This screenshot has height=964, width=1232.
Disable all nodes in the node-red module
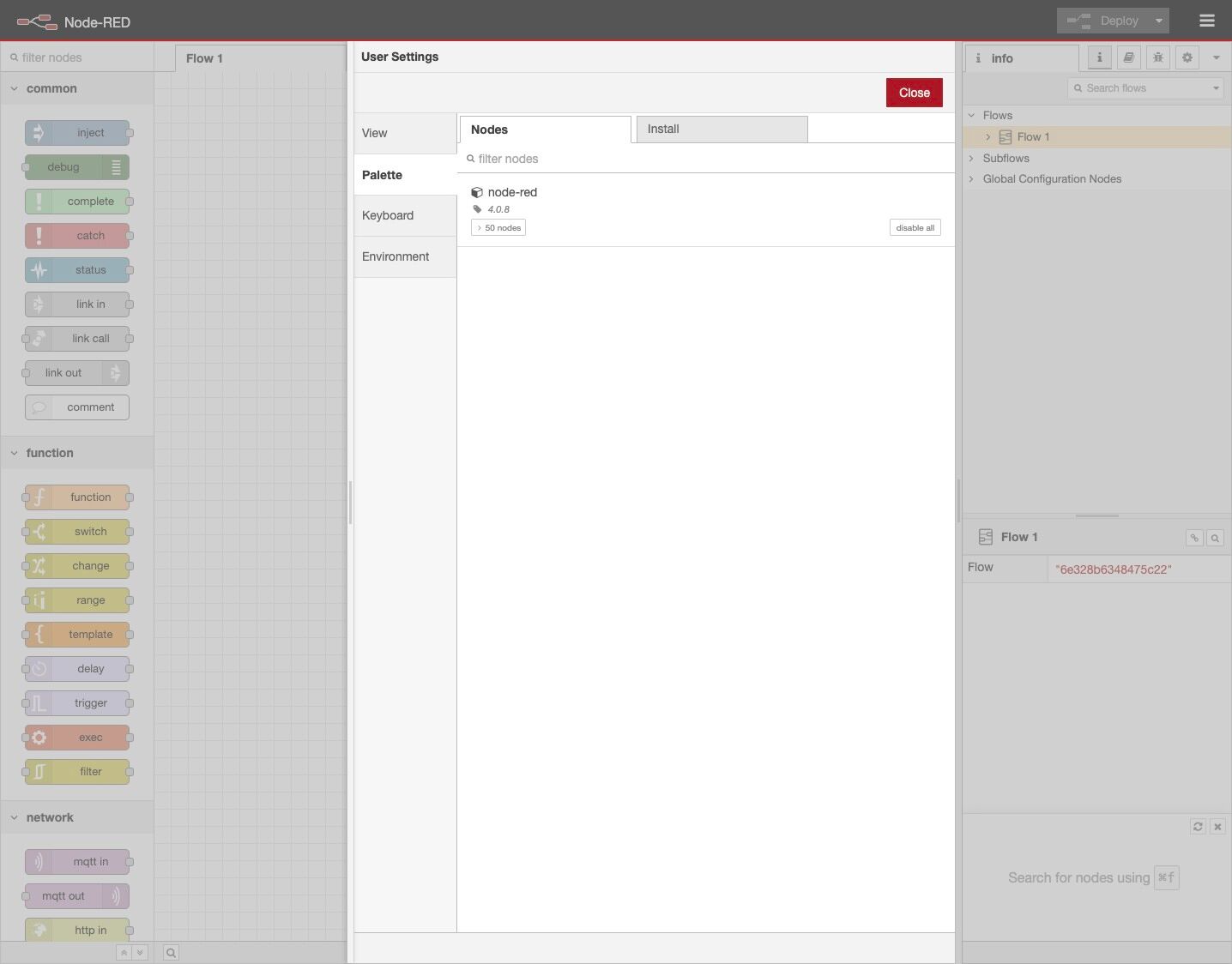pyautogui.click(x=915, y=227)
